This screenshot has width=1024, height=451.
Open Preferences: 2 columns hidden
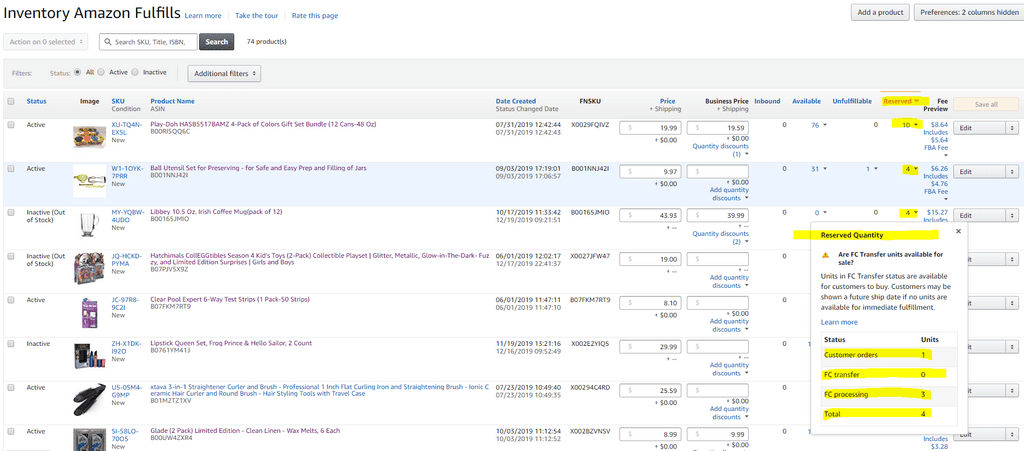pyautogui.click(x=968, y=12)
